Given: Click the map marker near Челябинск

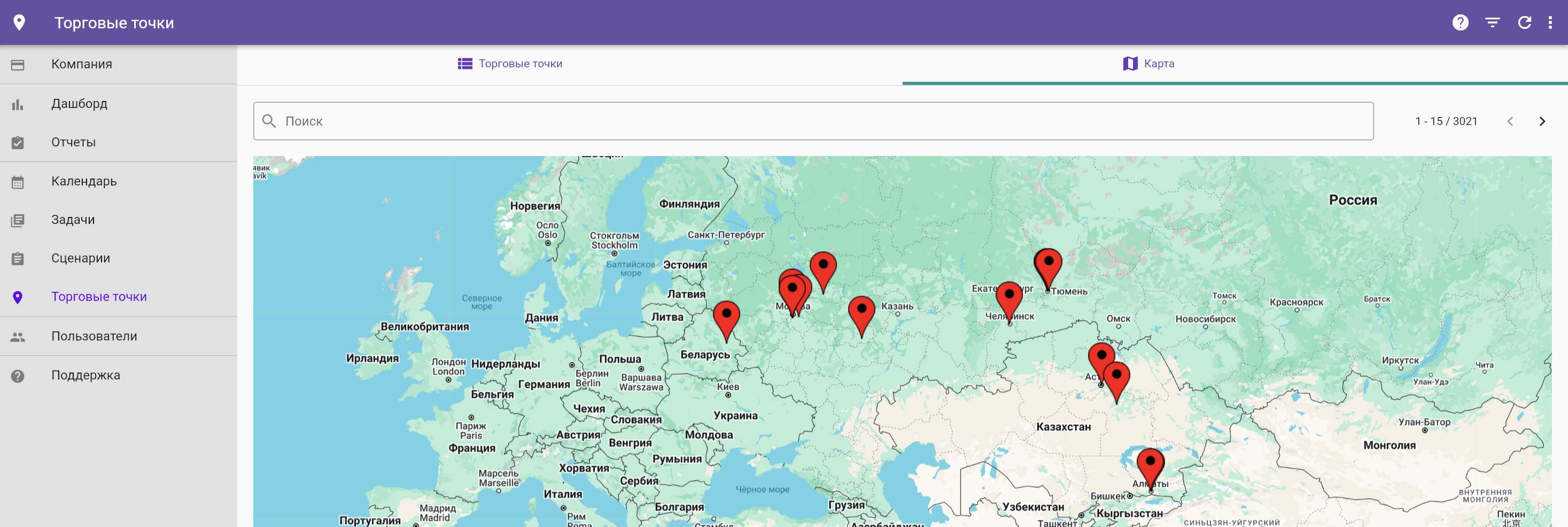Looking at the screenshot, I should [x=1009, y=299].
